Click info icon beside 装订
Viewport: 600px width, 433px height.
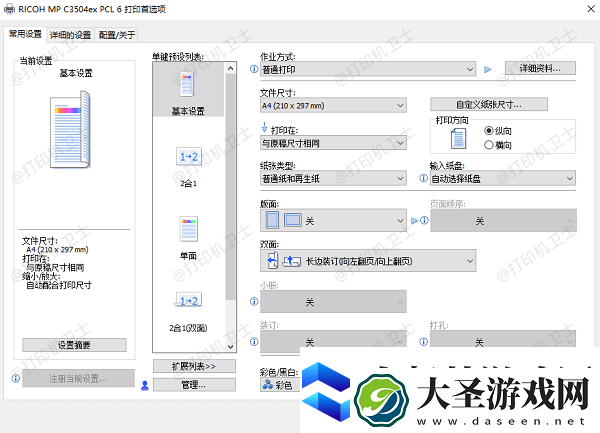(x=254, y=341)
